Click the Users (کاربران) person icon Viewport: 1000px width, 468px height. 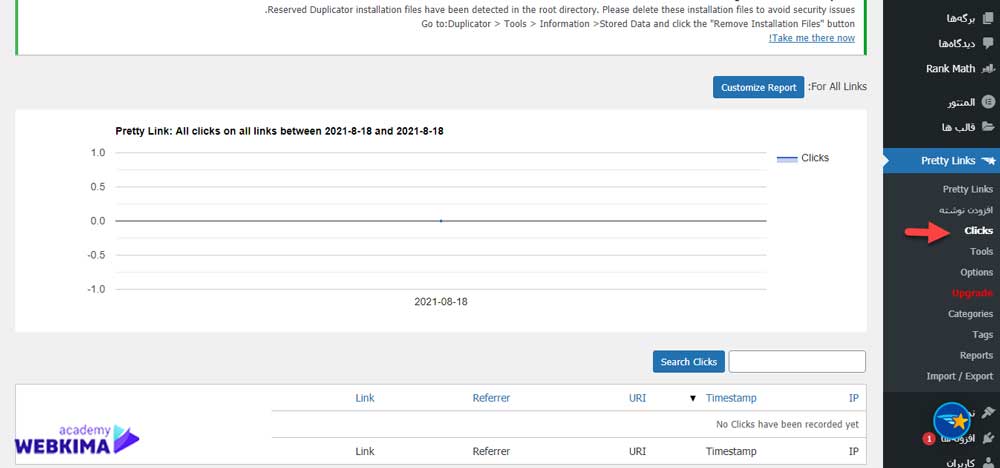tap(988, 463)
